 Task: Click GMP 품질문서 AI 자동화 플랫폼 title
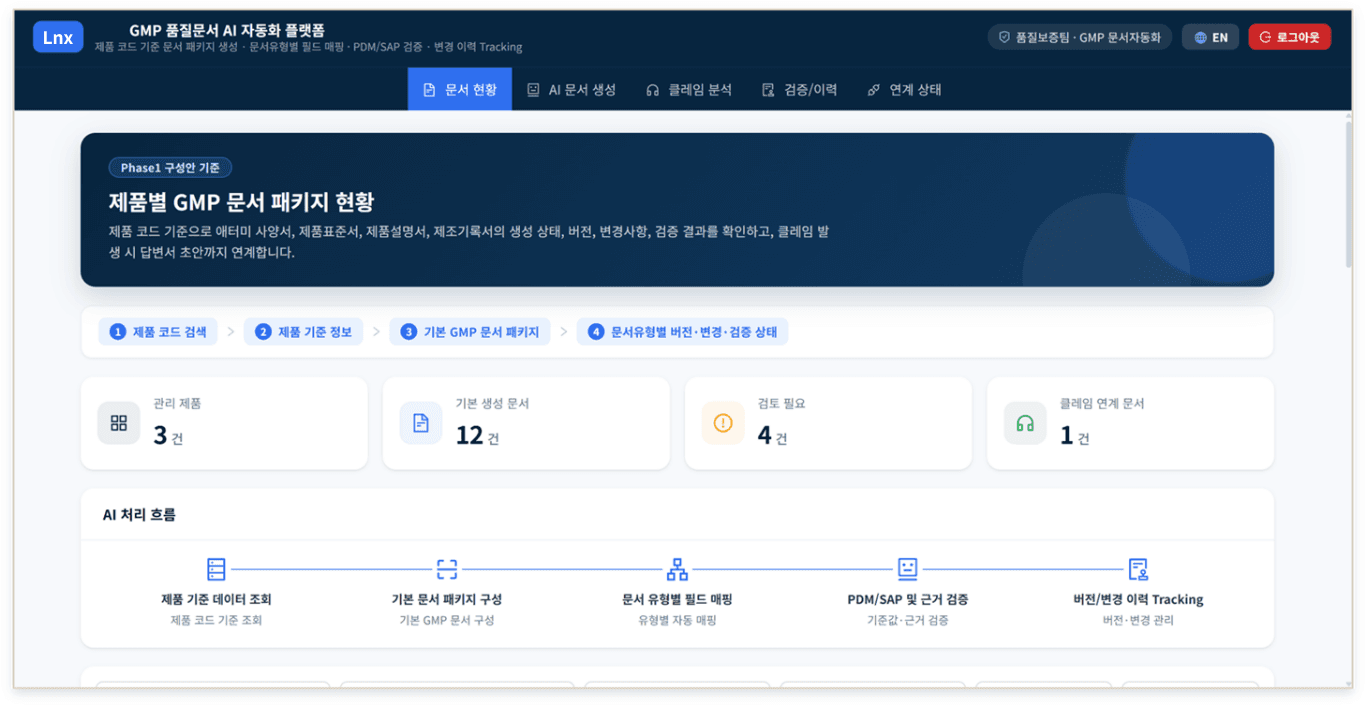click(227, 30)
